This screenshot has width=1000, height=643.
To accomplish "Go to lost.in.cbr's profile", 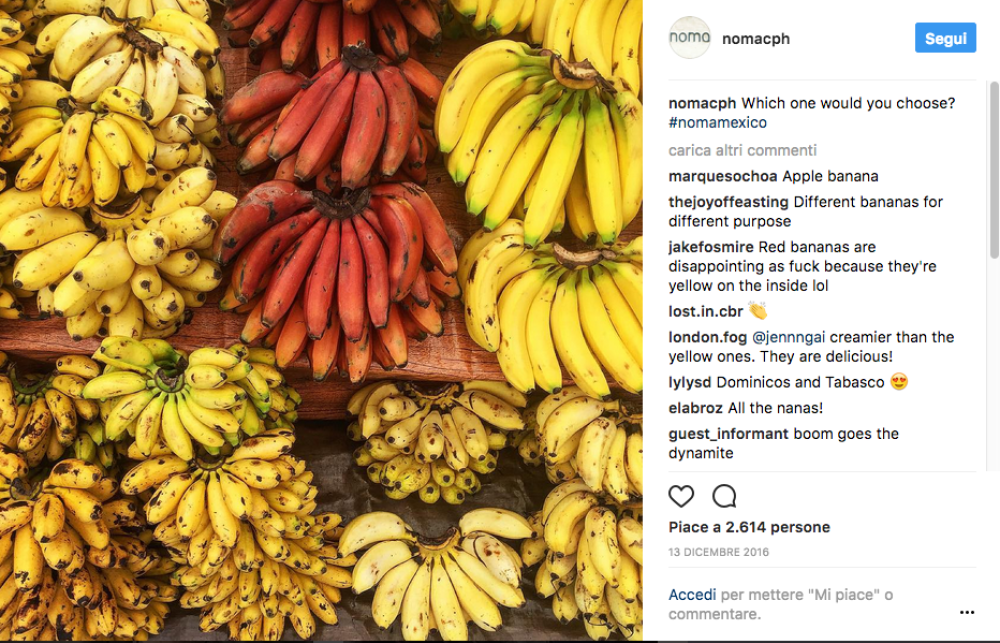I will [x=706, y=311].
